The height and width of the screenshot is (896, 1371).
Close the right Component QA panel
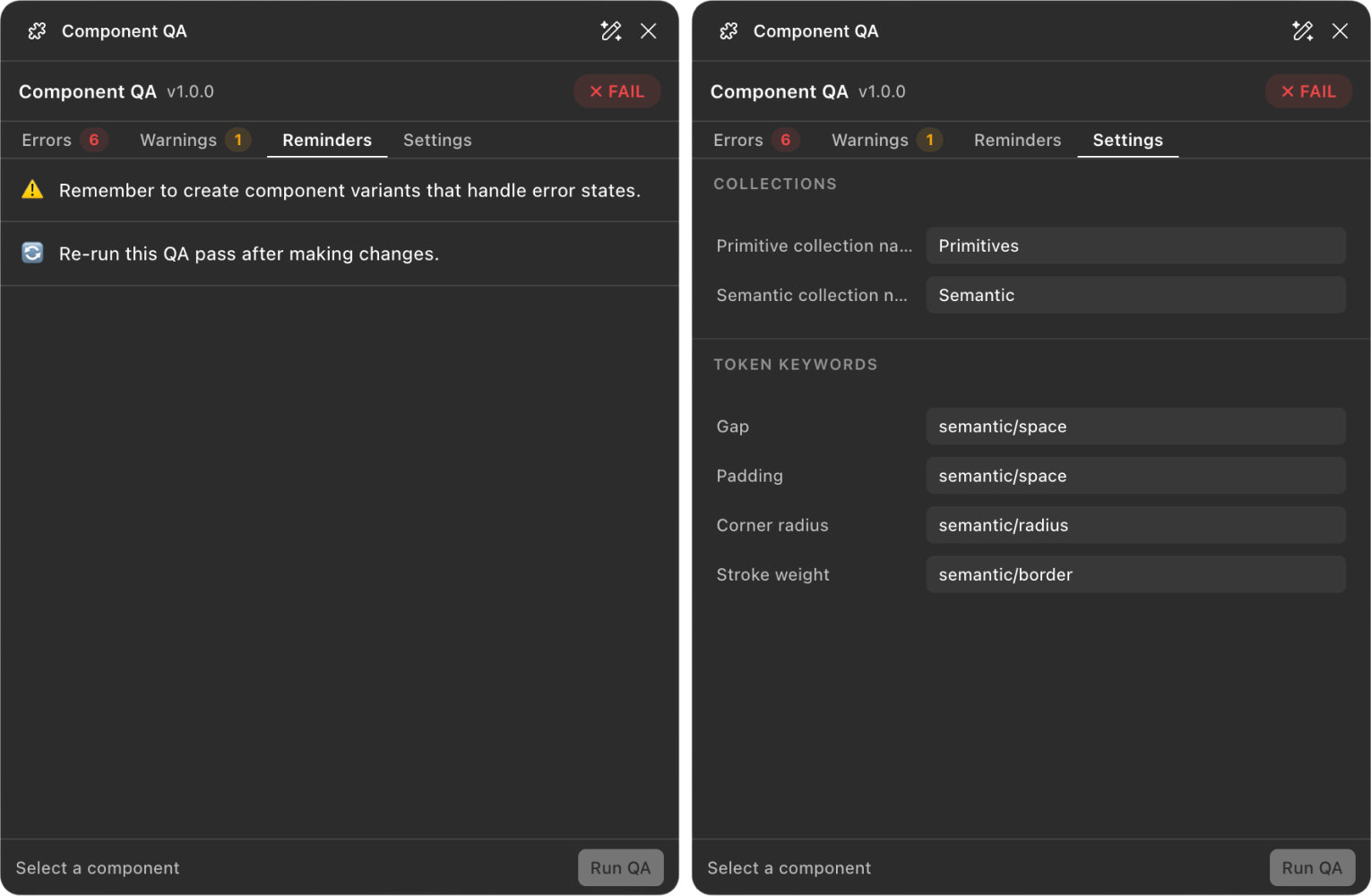tap(1341, 31)
